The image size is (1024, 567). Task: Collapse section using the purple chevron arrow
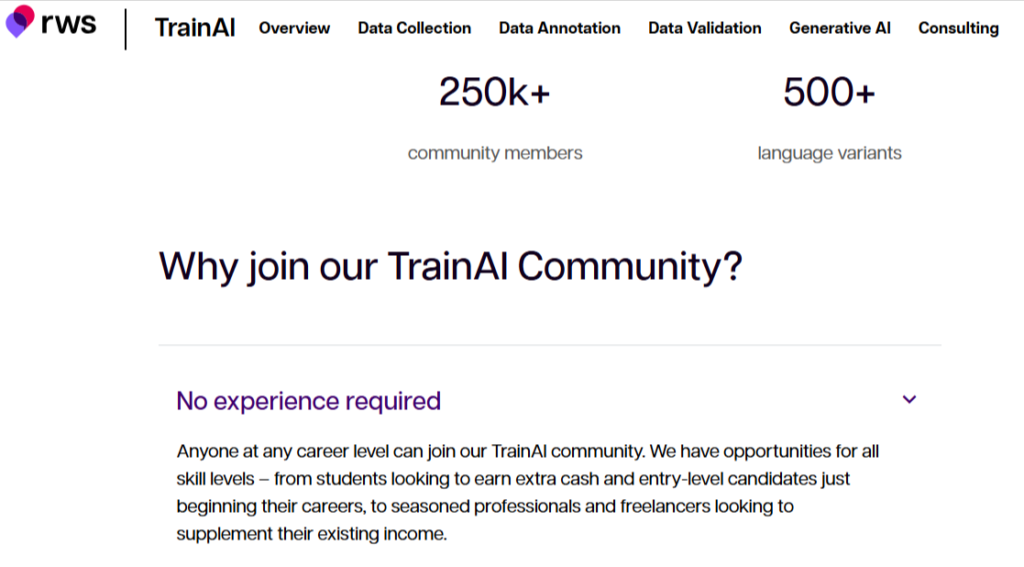point(909,400)
